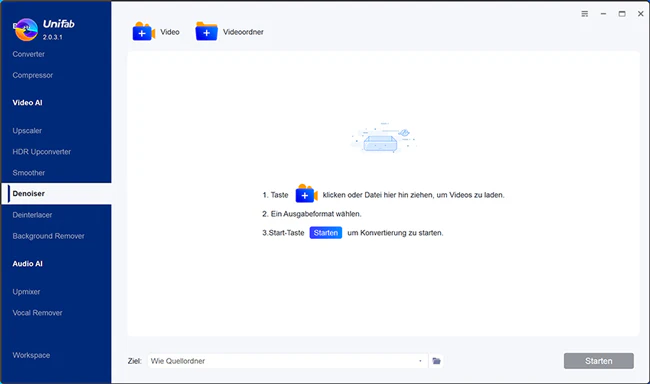650x384 pixels.
Task: Select Compressor in the sidebar
Action: click(x=33, y=75)
